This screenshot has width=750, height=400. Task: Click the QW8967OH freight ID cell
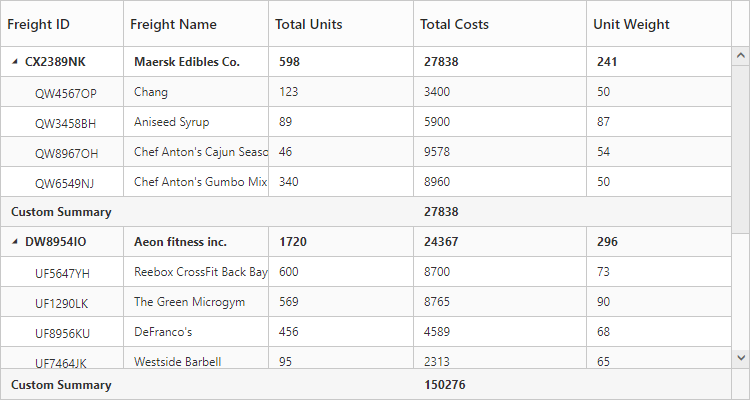[66, 153]
